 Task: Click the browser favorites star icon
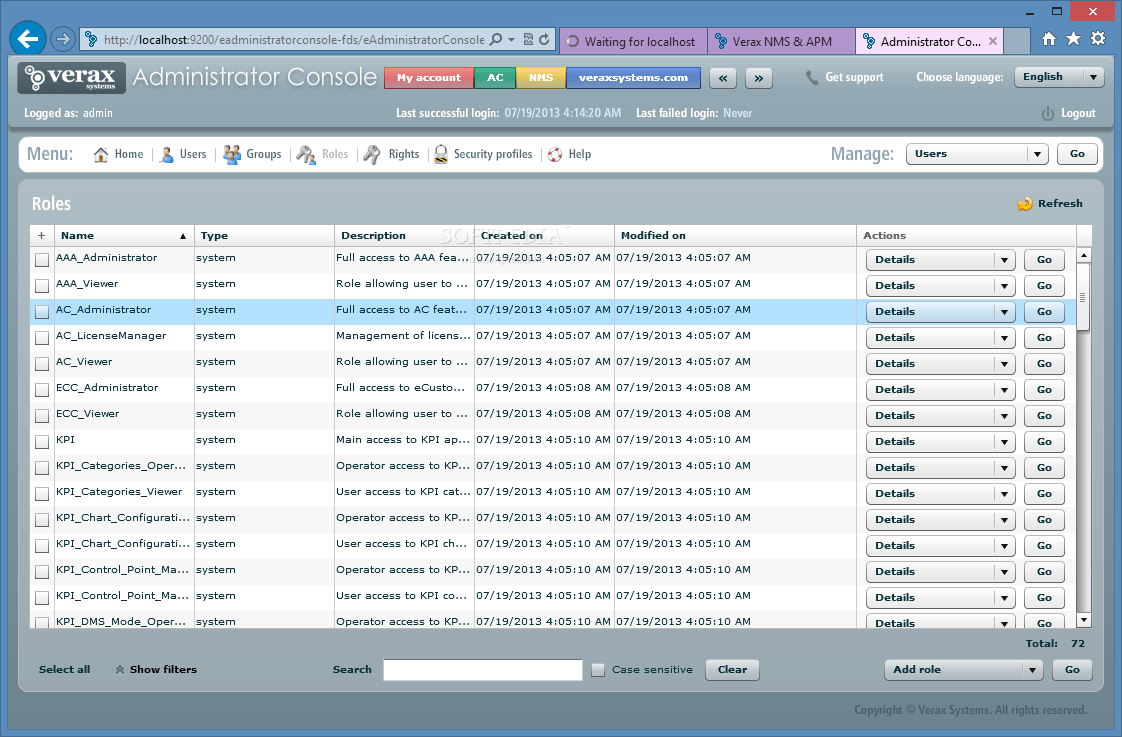tap(1073, 39)
